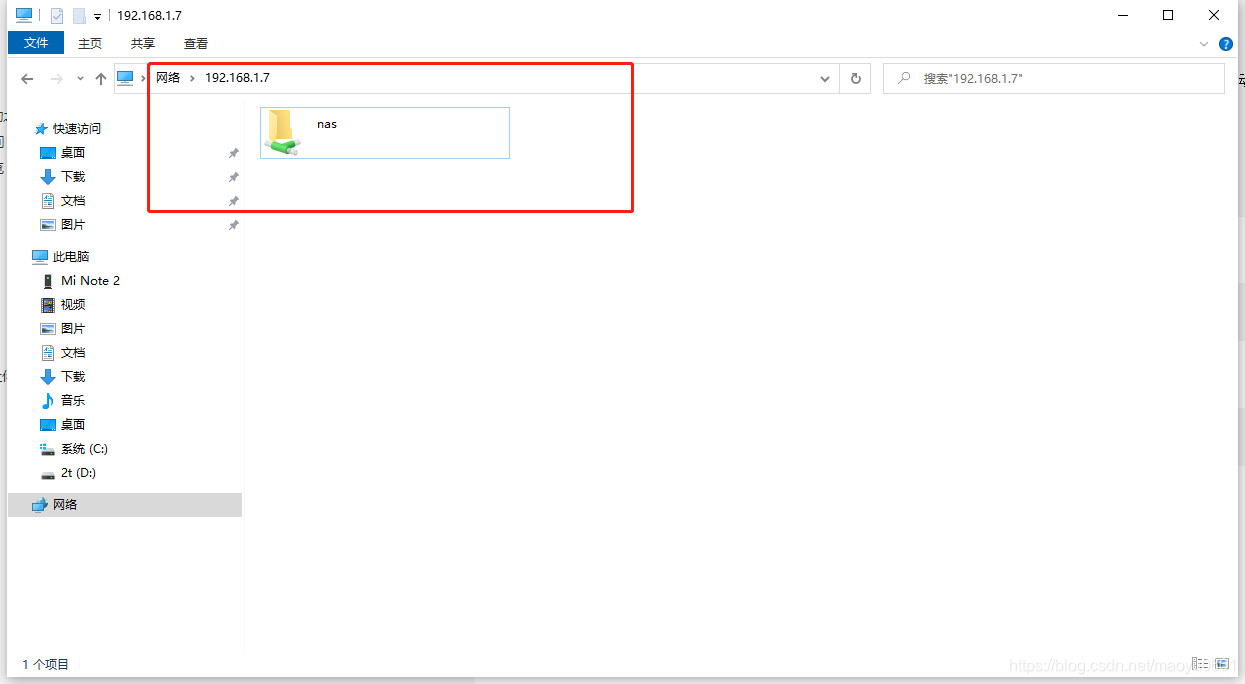Click the pin icon beside 下载

pos(234,177)
